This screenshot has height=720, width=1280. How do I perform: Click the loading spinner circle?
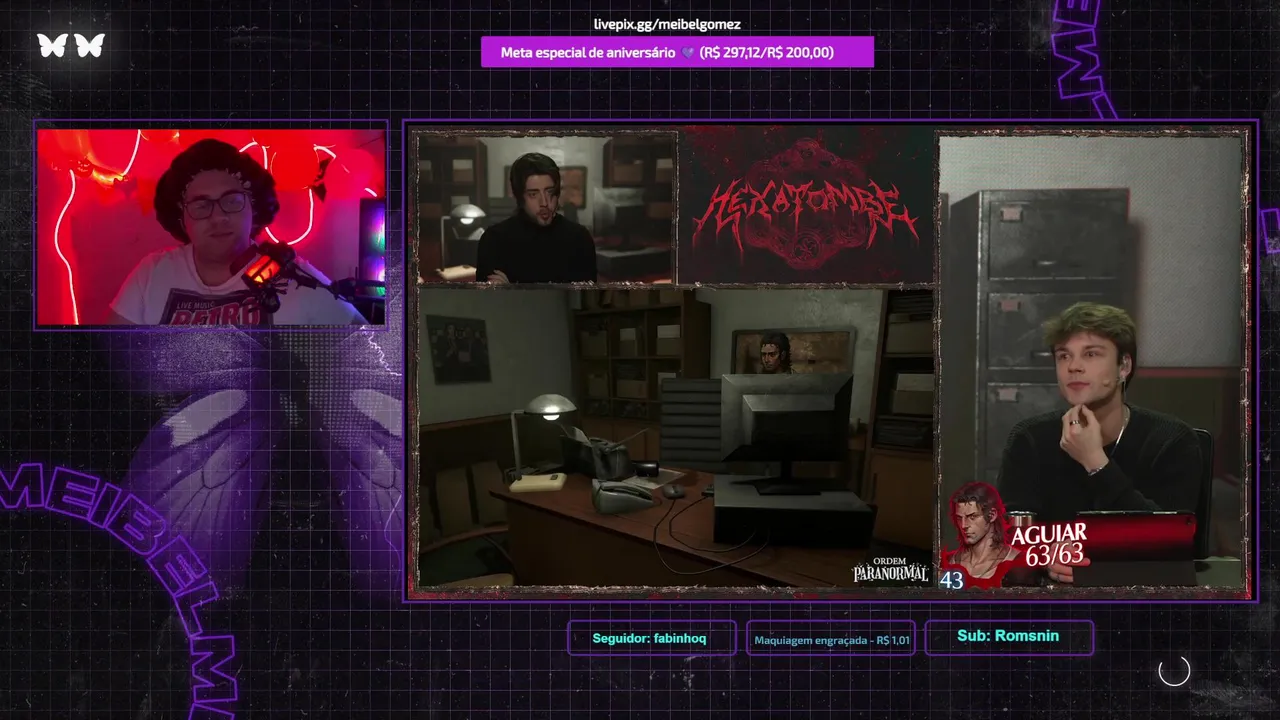(x=1174, y=671)
